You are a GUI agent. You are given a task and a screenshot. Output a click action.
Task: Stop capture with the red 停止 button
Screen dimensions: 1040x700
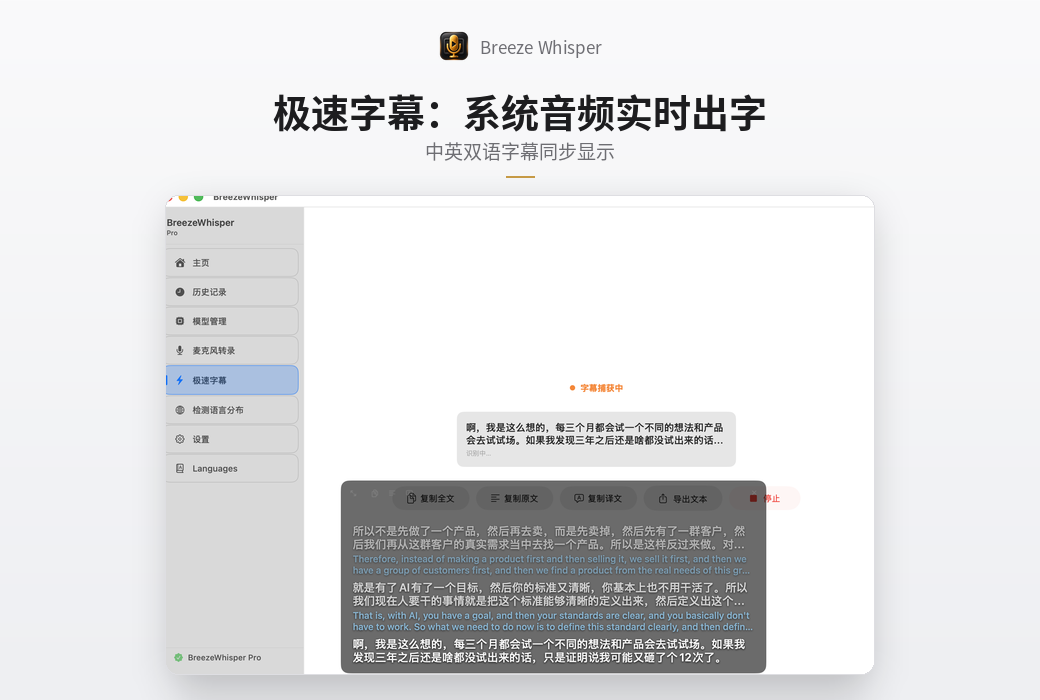(x=765, y=498)
